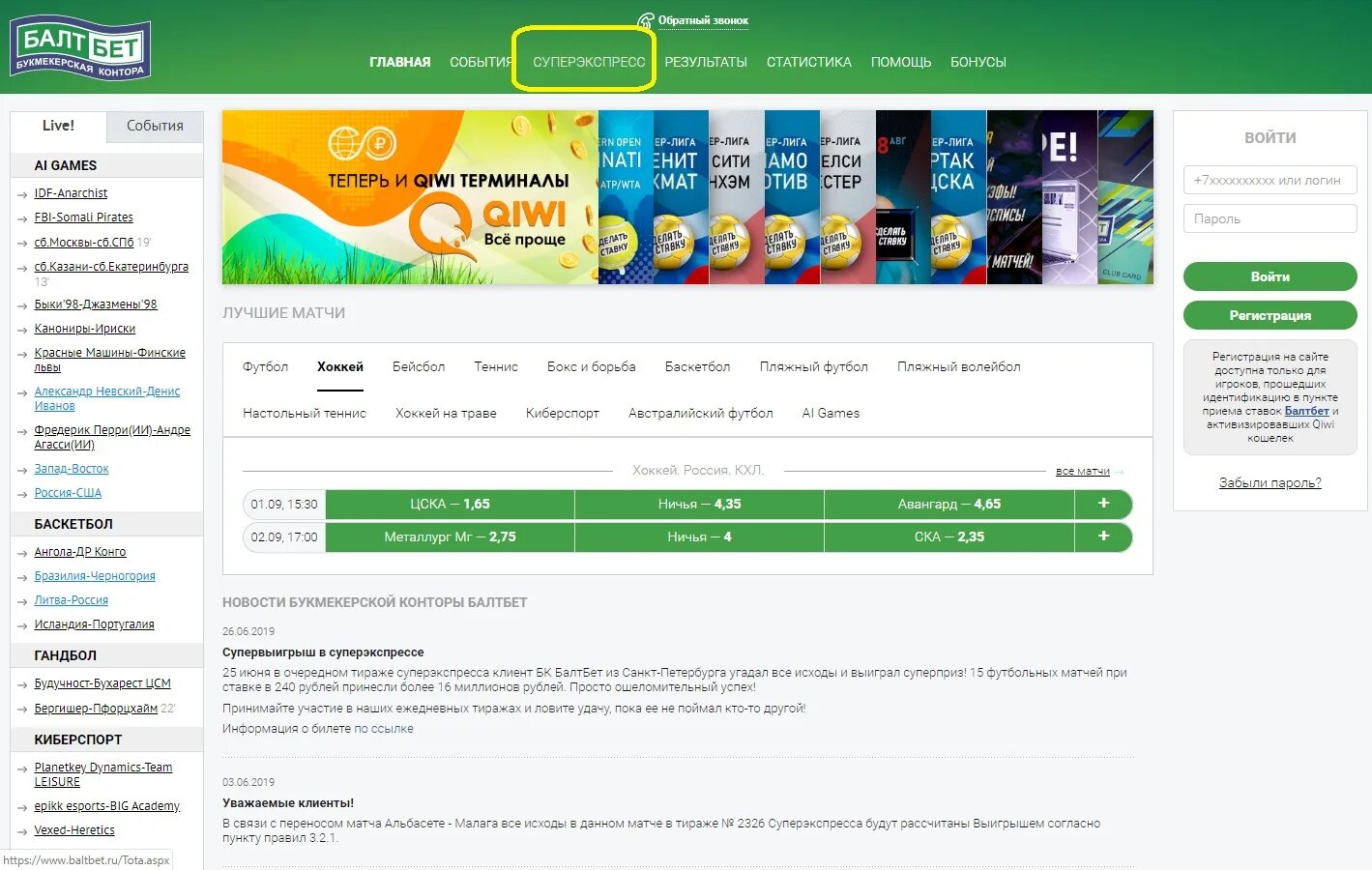This screenshot has height=870, width=1372.
Task: Open the Исландия-Португалия basketball match
Action: point(94,624)
